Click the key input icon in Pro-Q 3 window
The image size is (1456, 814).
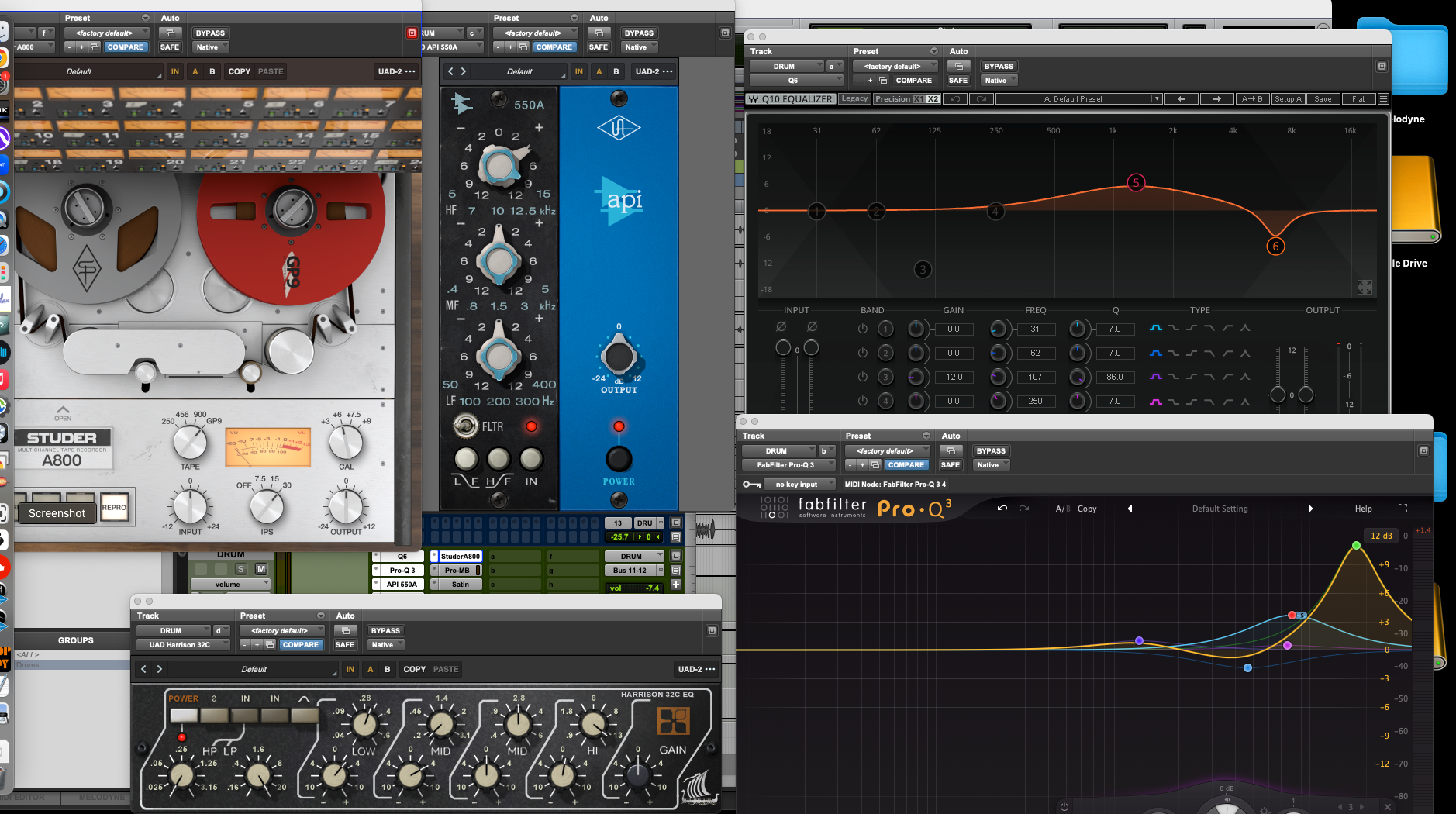pos(751,485)
